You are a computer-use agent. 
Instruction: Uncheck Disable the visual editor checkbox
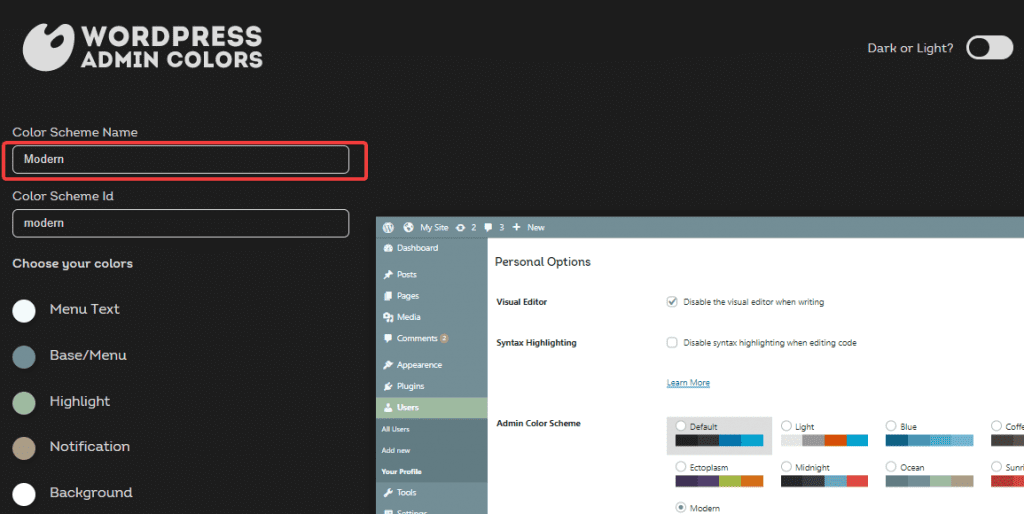[672, 302]
